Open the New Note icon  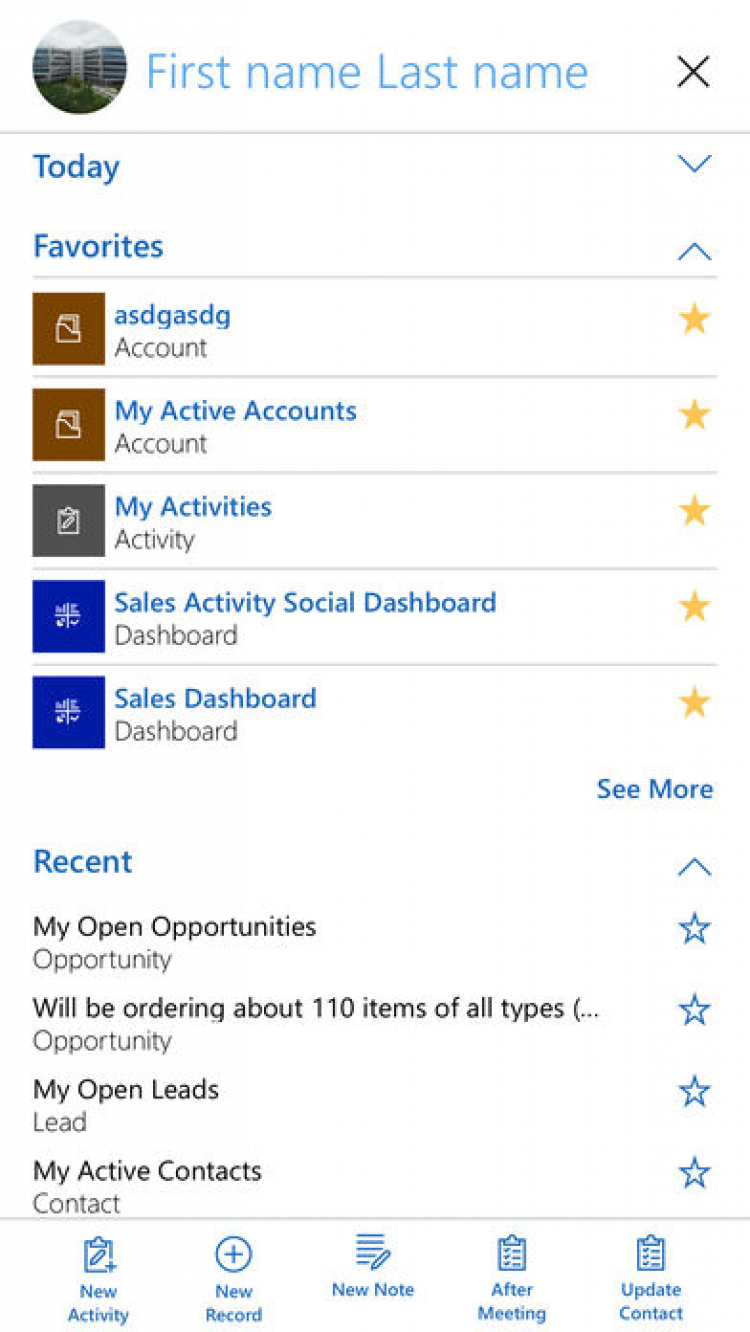tap(373, 1252)
